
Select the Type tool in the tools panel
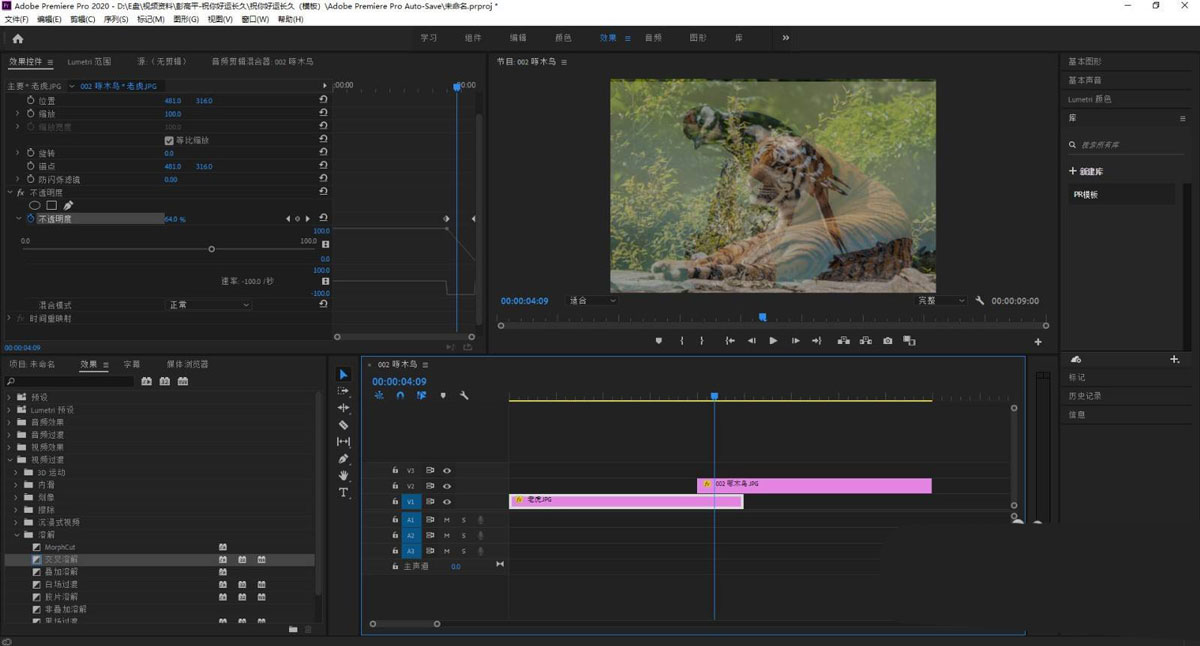[344, 493]
